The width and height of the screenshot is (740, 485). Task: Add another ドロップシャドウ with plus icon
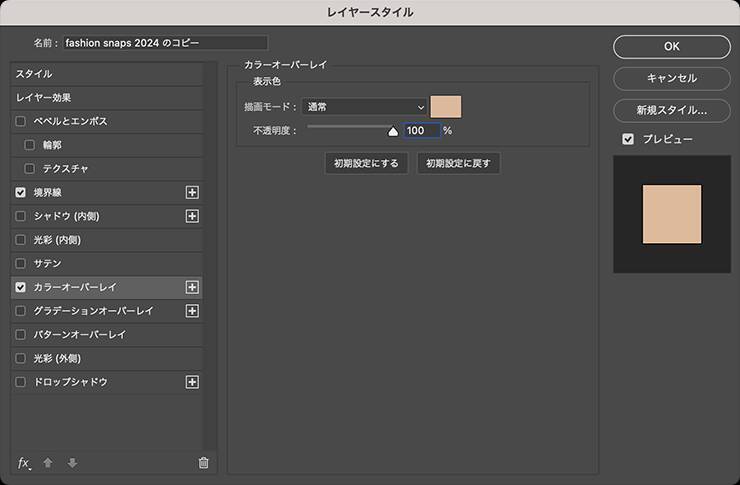pyautogui.click(x=193, y=382)
